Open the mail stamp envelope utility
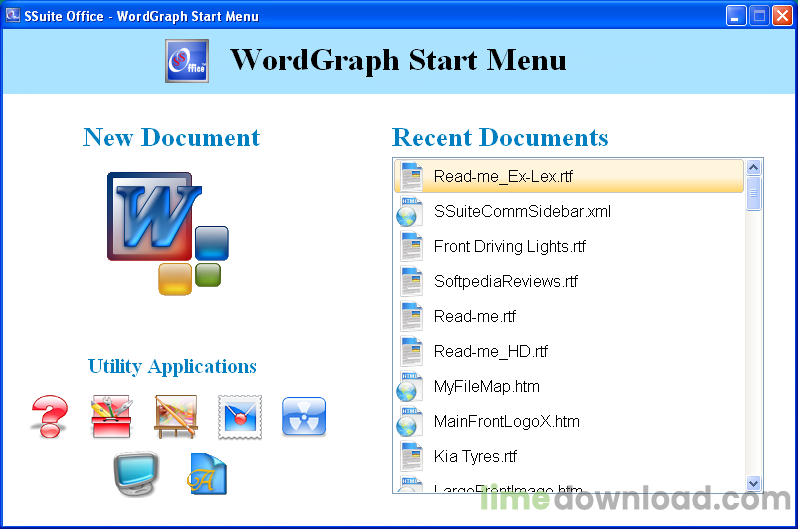Image resolution: width=798 pixels, height=529 pixels. 240,417
